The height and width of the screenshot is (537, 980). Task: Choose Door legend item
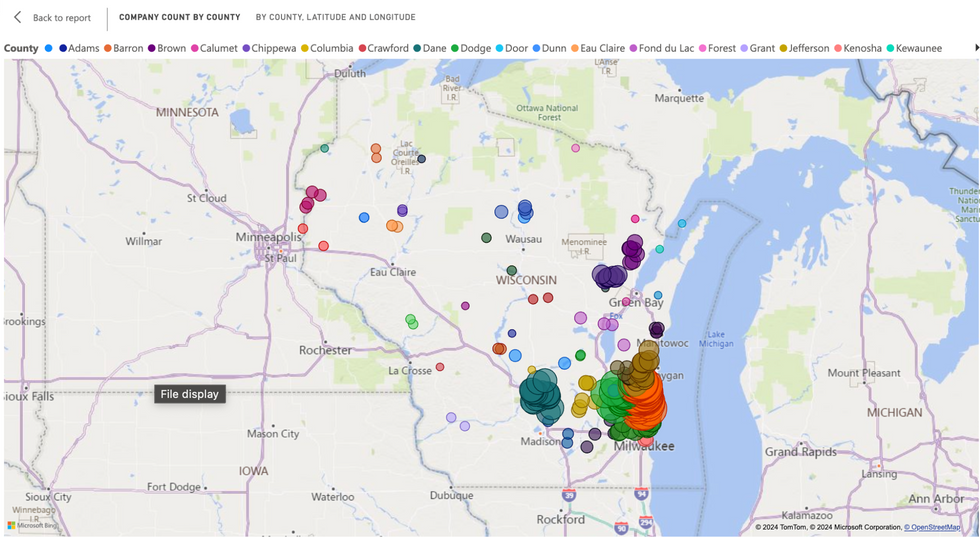[x=512, y=48]
